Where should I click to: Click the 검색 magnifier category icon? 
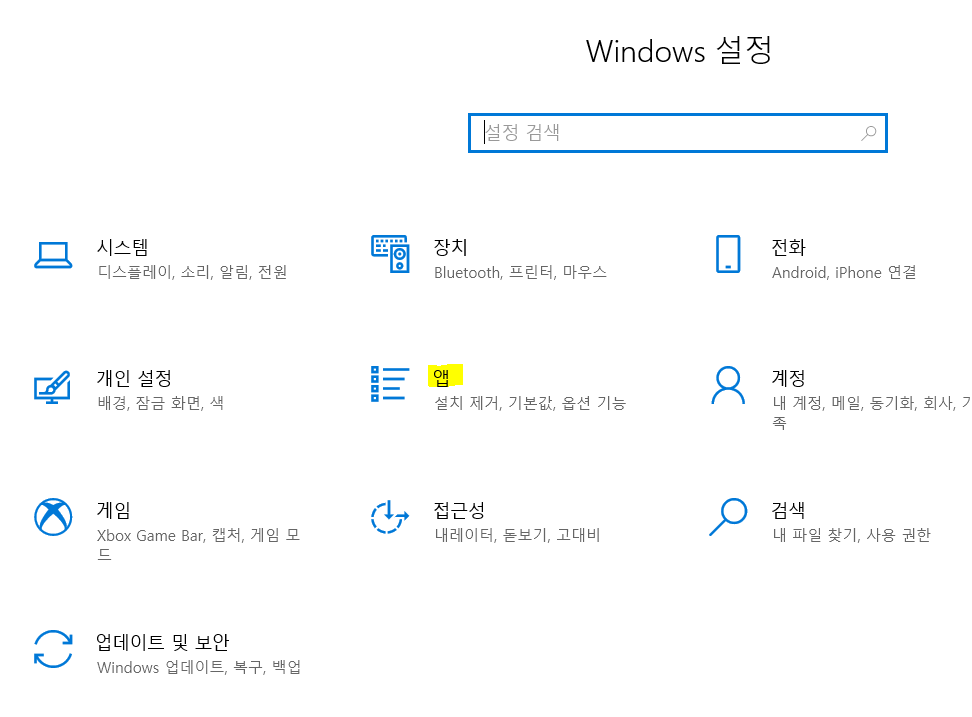[x=728, y=516]
